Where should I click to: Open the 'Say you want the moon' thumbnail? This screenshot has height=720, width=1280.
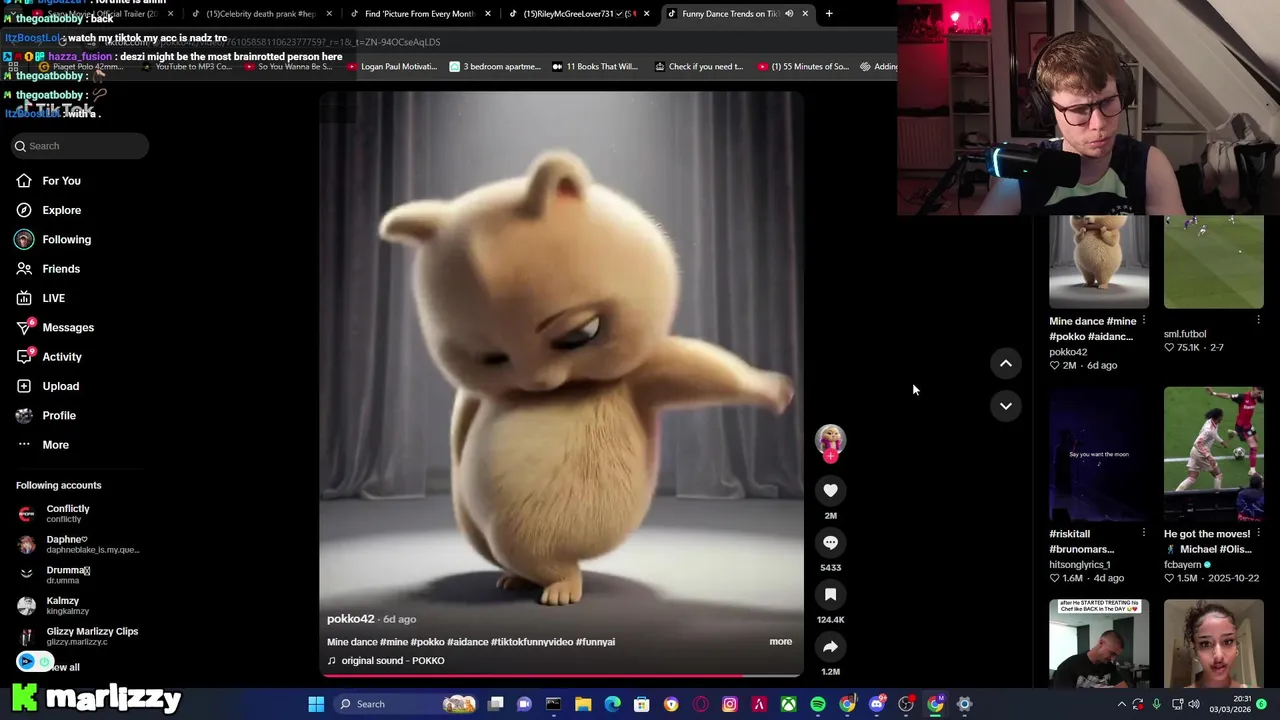[1099, 454]
